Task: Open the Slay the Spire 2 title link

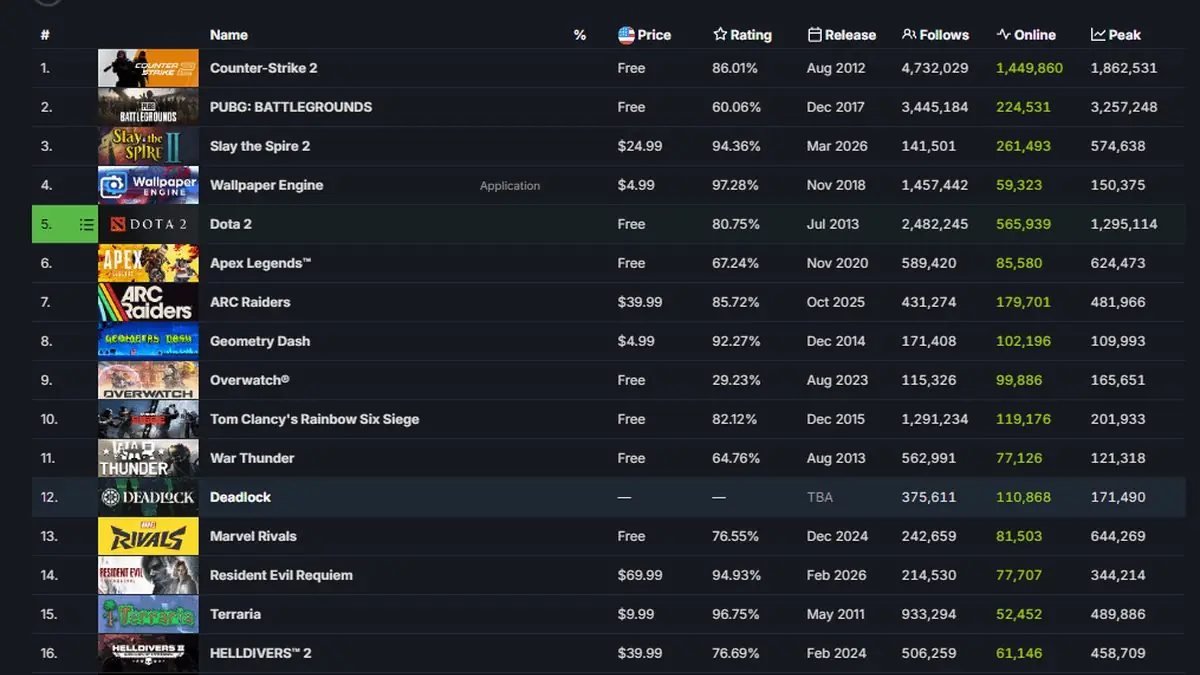Action: coord(260,146)
